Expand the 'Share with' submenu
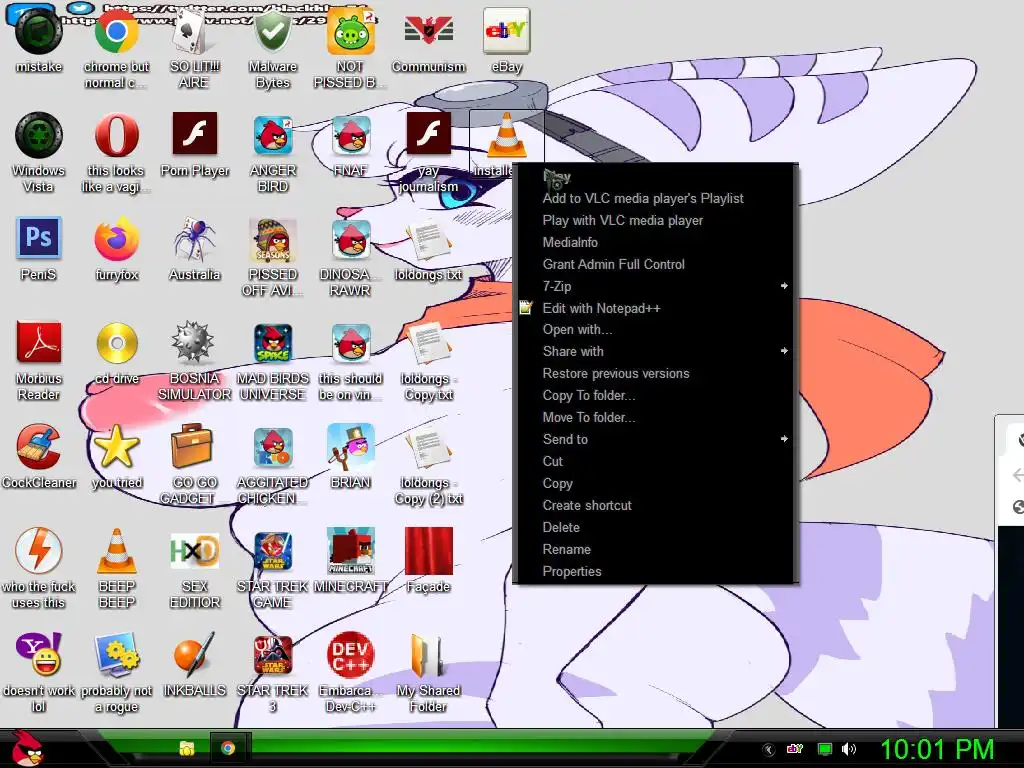Image resolution: width=1024 pixels, height=768 pixels. (655, 351)
